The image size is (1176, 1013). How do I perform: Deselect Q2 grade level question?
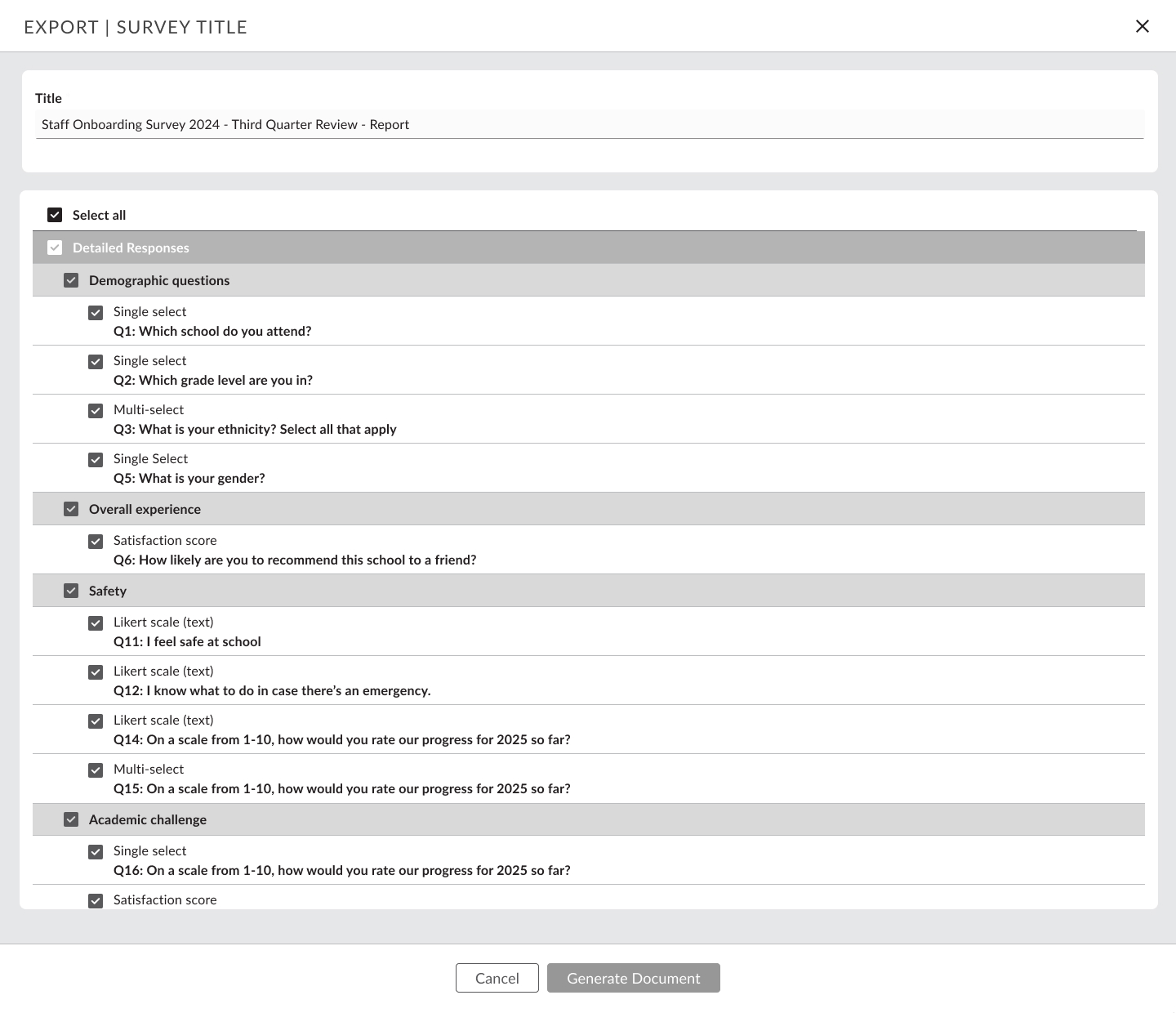coord(96,362)
